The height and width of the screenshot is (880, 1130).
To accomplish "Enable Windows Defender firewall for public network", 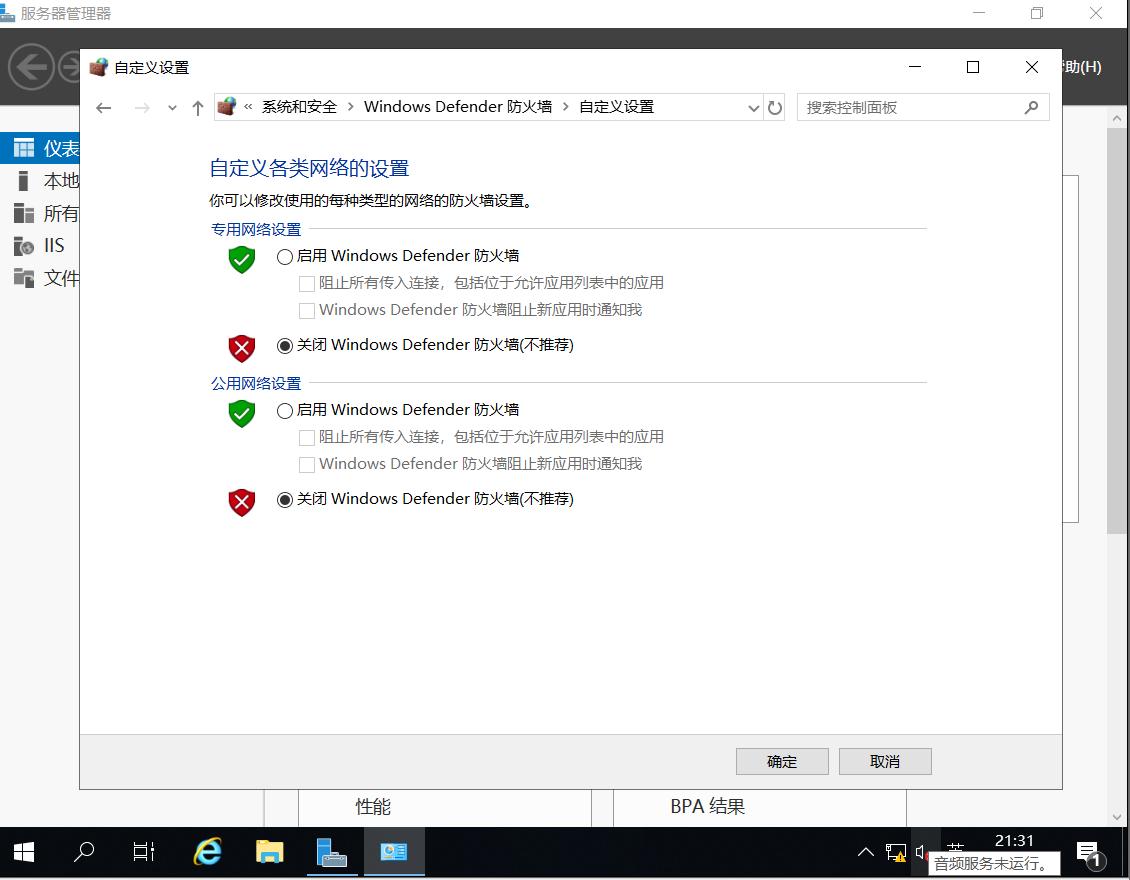I will coord(285,410).
